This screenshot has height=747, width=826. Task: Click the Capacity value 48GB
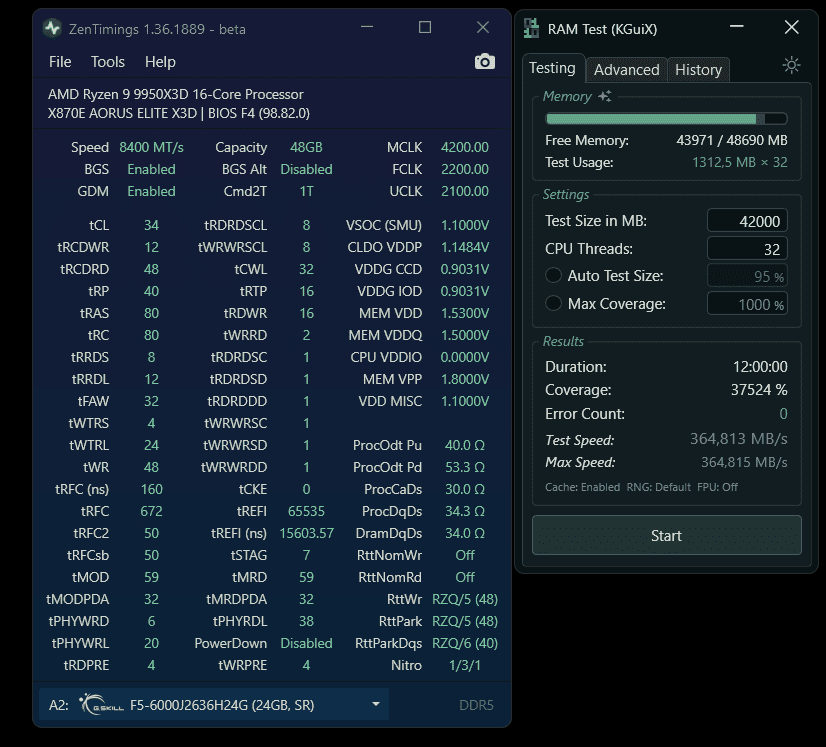point(306,148)
